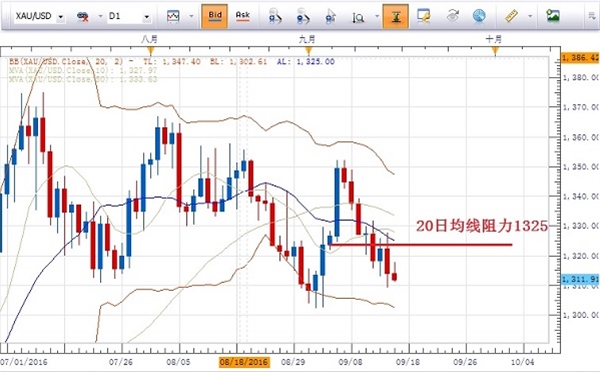Click the greyed refresh eye icon
Viewport: 600px width, 372px height.
453,16
